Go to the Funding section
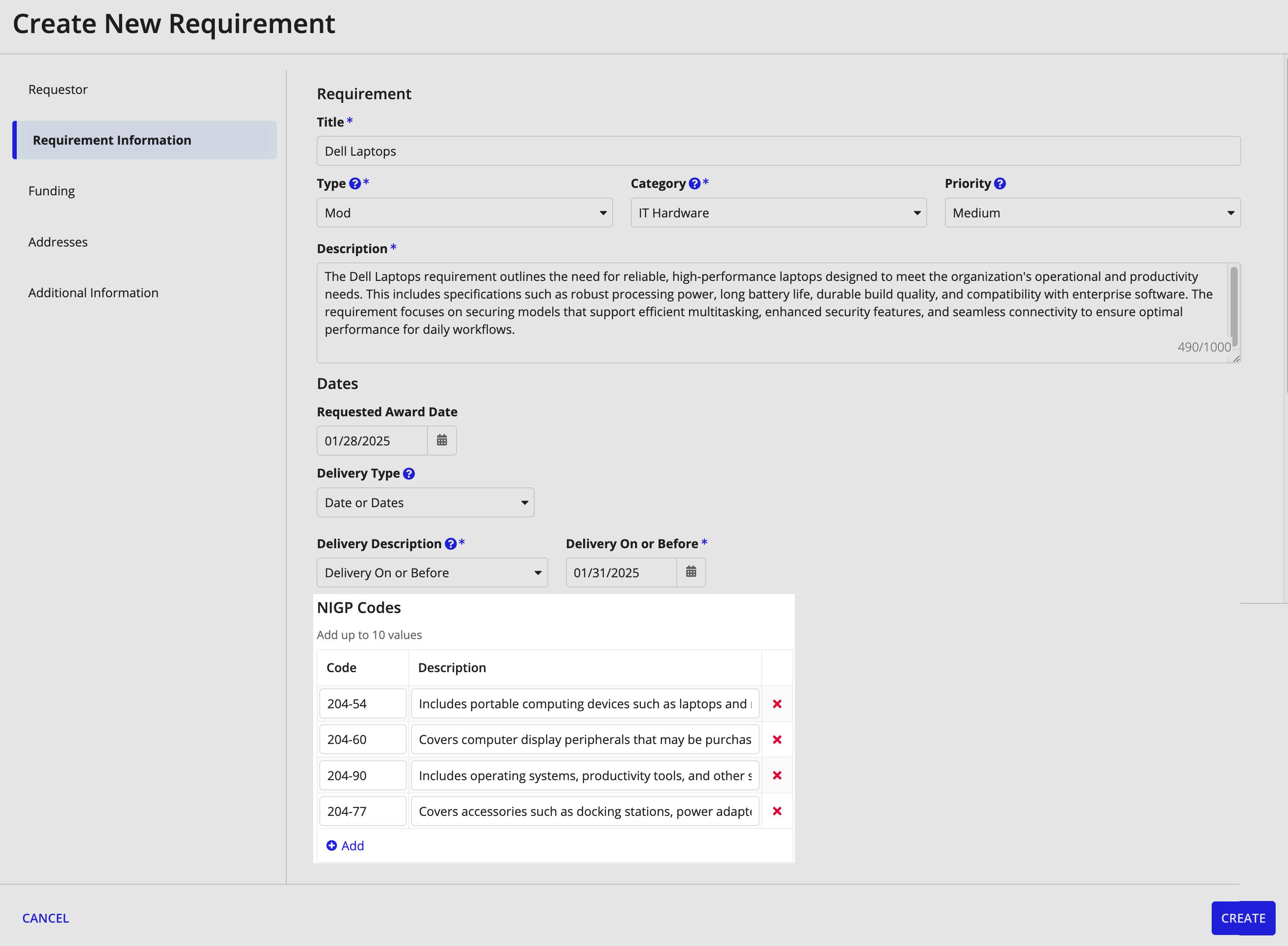 [52, 191]
